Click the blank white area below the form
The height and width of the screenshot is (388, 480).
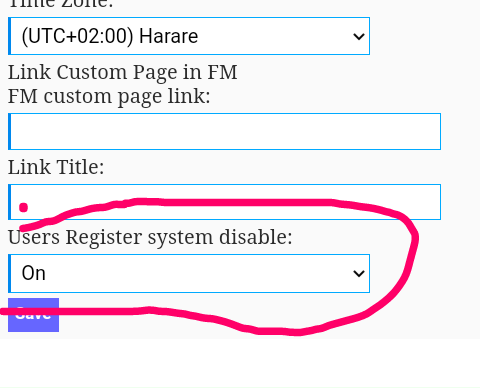(x=240, y=362)
